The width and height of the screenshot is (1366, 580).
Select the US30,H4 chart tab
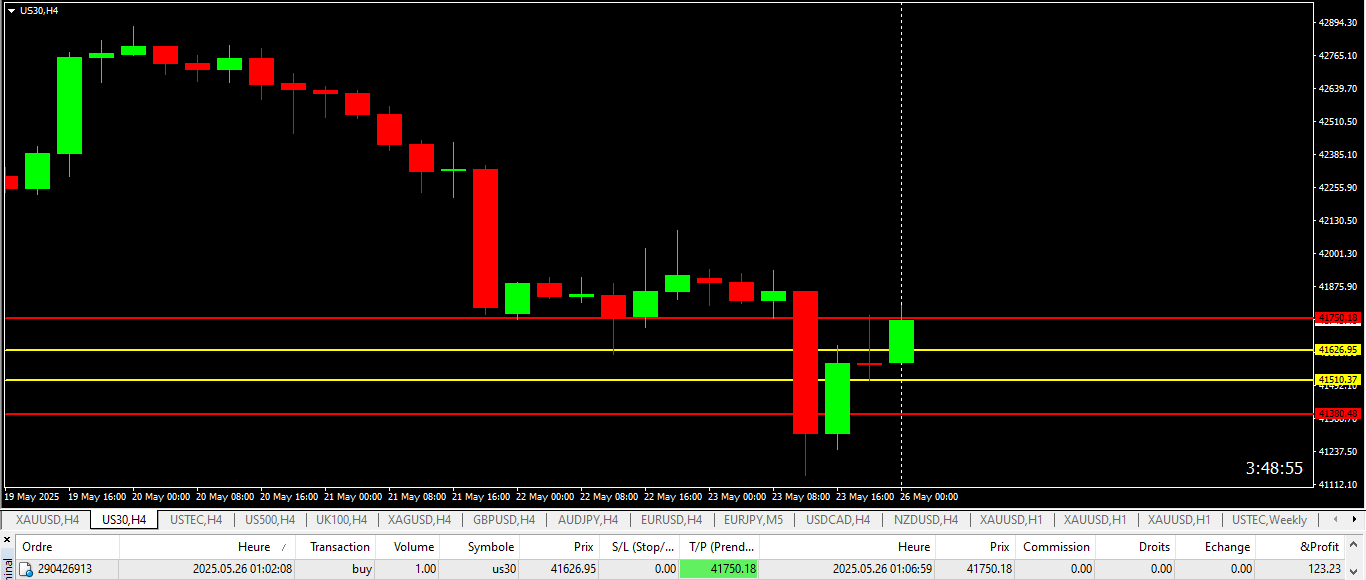tap(124, 520)
